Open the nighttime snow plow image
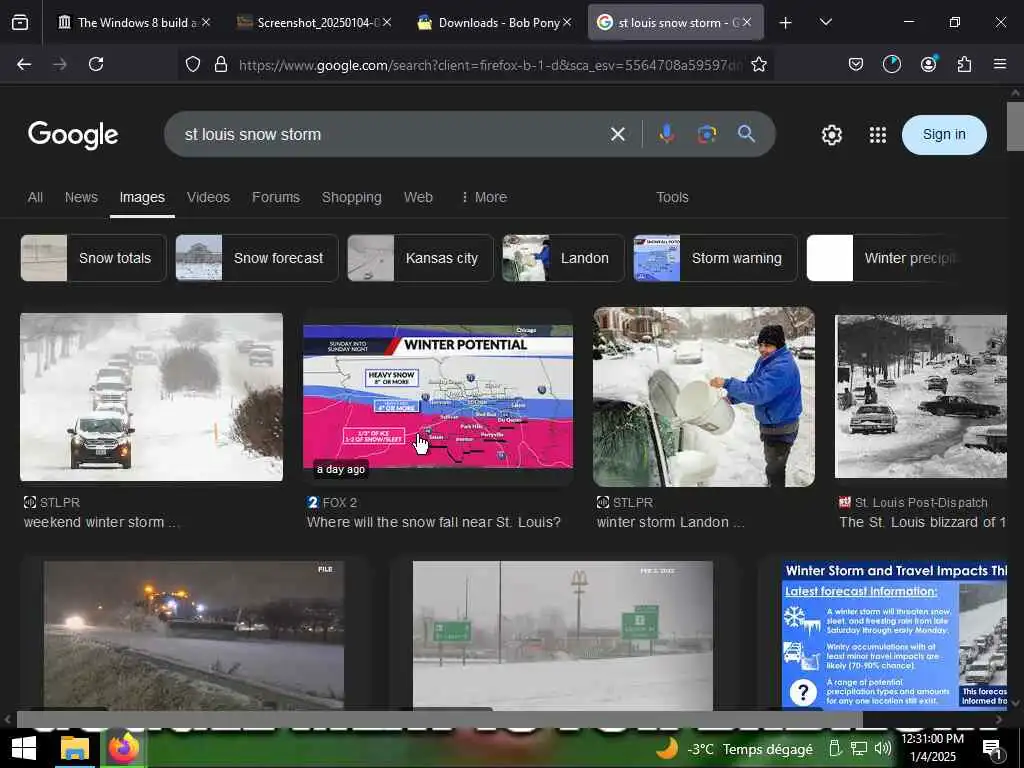Screen dimensions: 1024x768 [194, 635]
